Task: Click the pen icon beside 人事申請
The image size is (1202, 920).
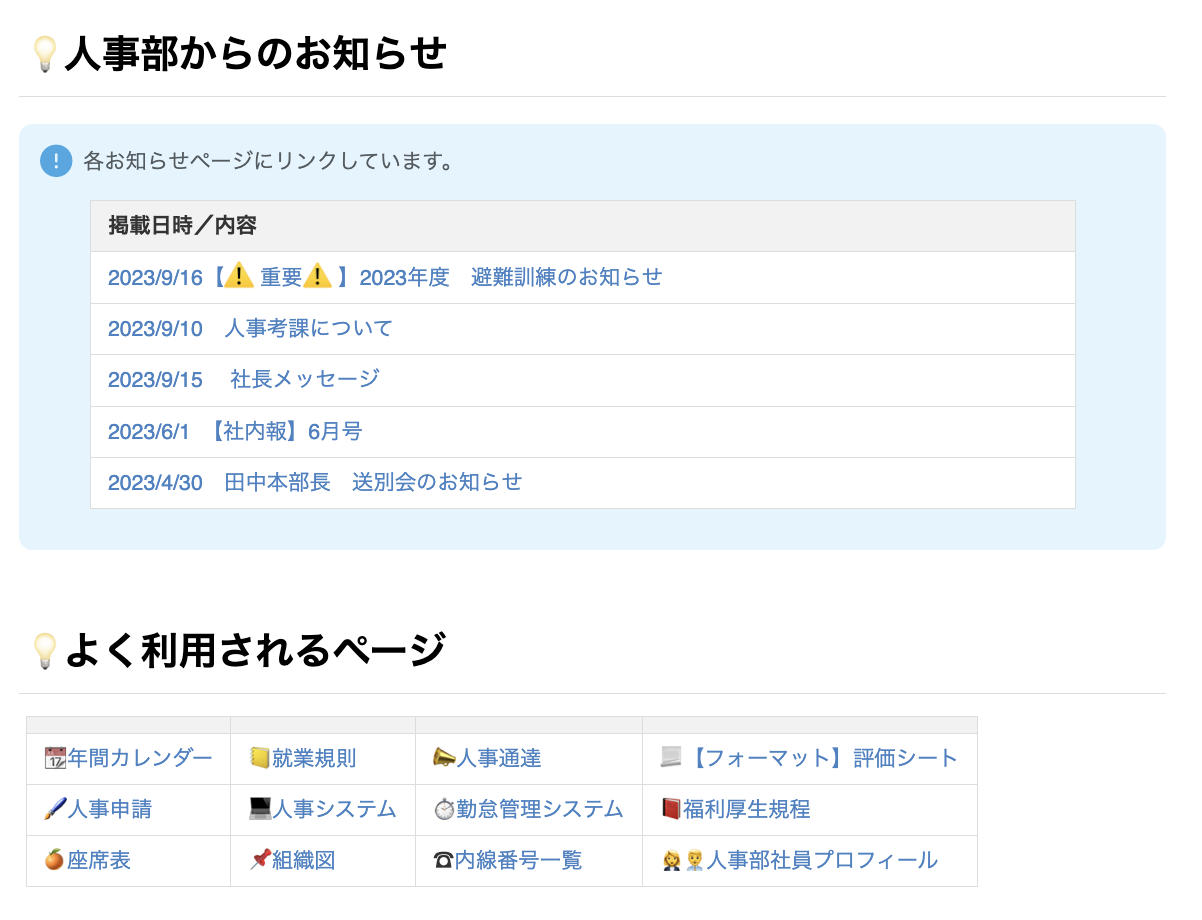Action: click(x=55, y=810)
